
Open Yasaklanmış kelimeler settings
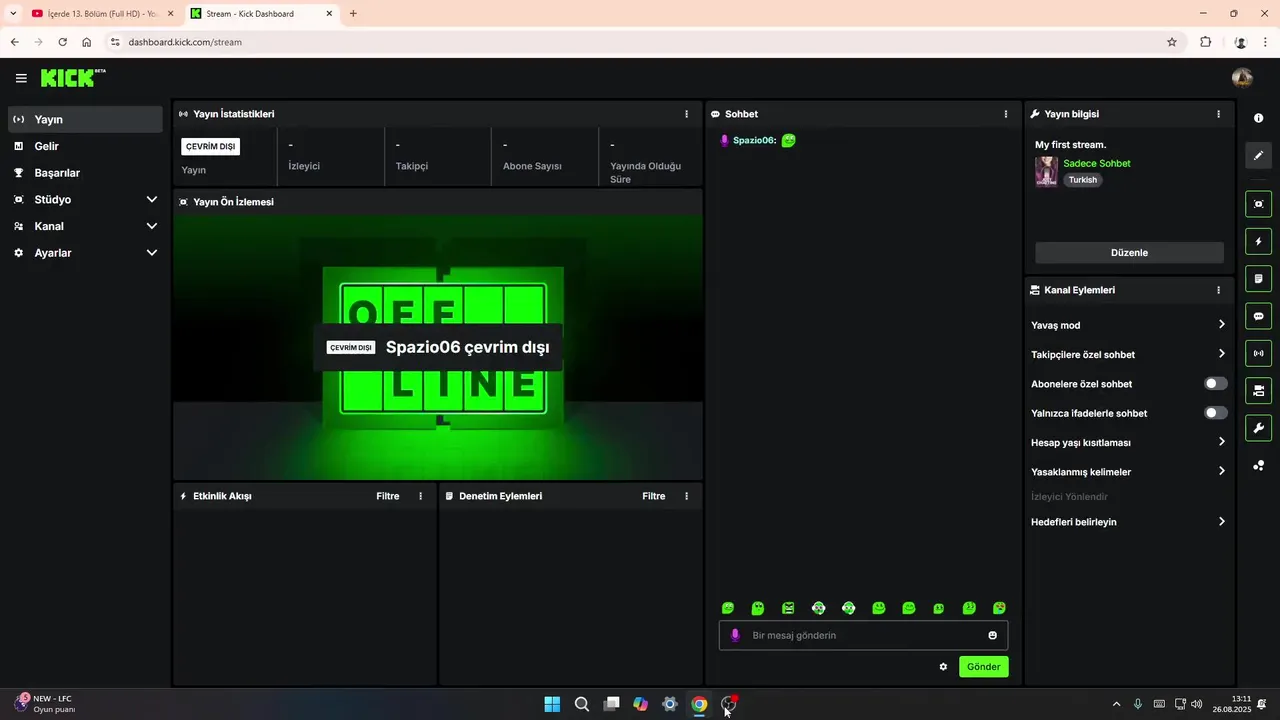click(1128, 471)
